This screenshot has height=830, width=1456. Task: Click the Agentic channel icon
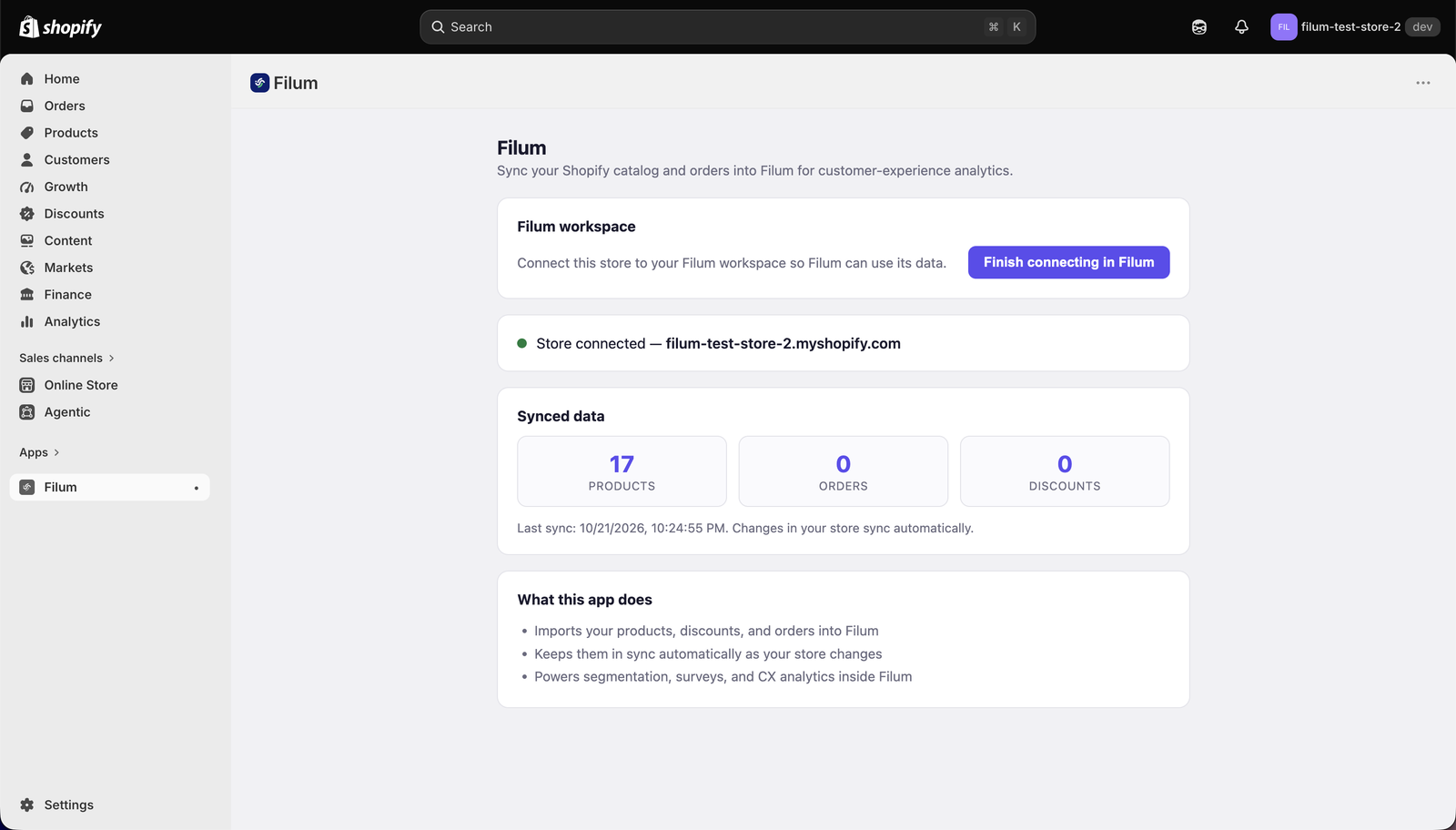27,412
